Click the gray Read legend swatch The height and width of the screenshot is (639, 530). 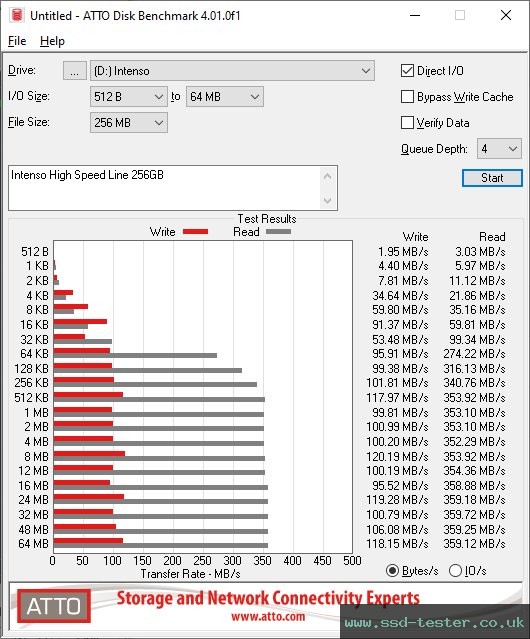click(x=278, y=231)
